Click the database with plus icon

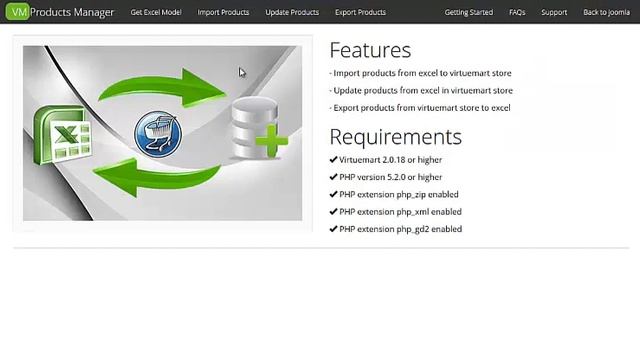pyautogui.click(x=259, y=128)
